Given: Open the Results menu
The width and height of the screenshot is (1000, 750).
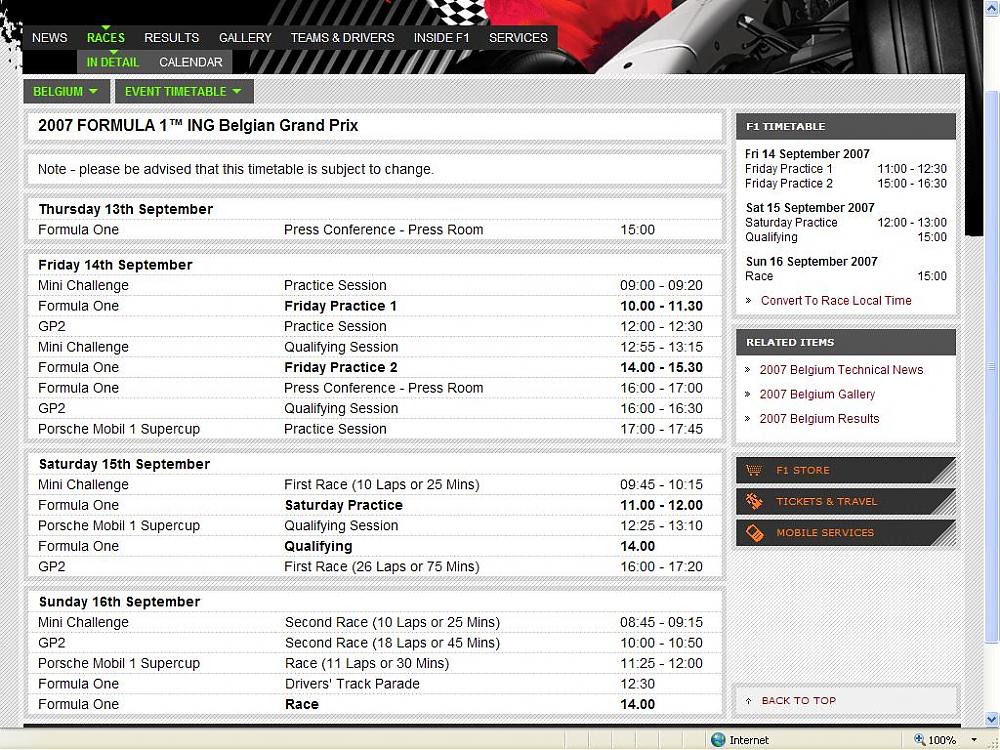Looking at the screenshot, I should pyautogui.click(x=172, y=38).
